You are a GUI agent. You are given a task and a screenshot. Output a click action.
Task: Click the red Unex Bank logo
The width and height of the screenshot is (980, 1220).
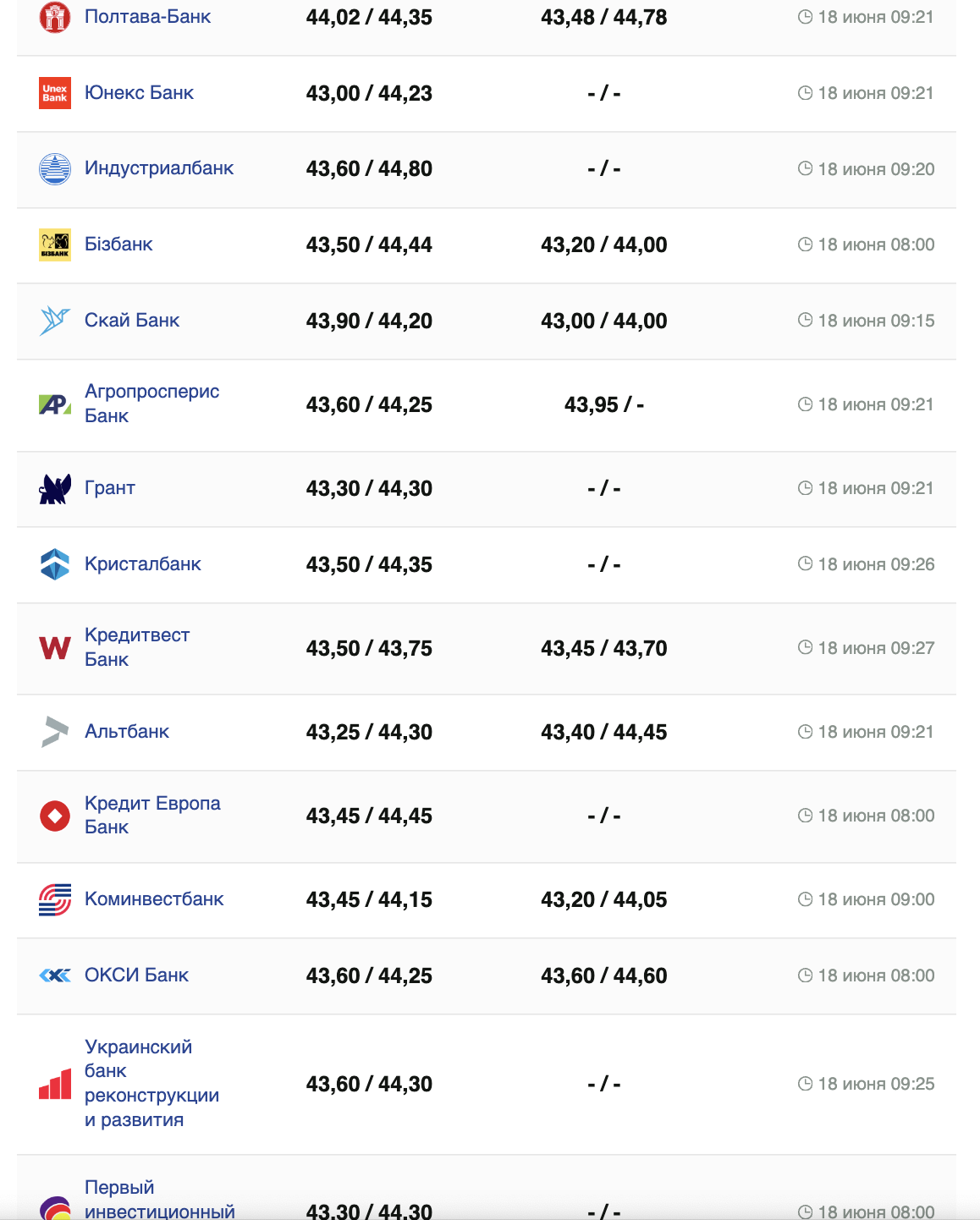(55, 93)
